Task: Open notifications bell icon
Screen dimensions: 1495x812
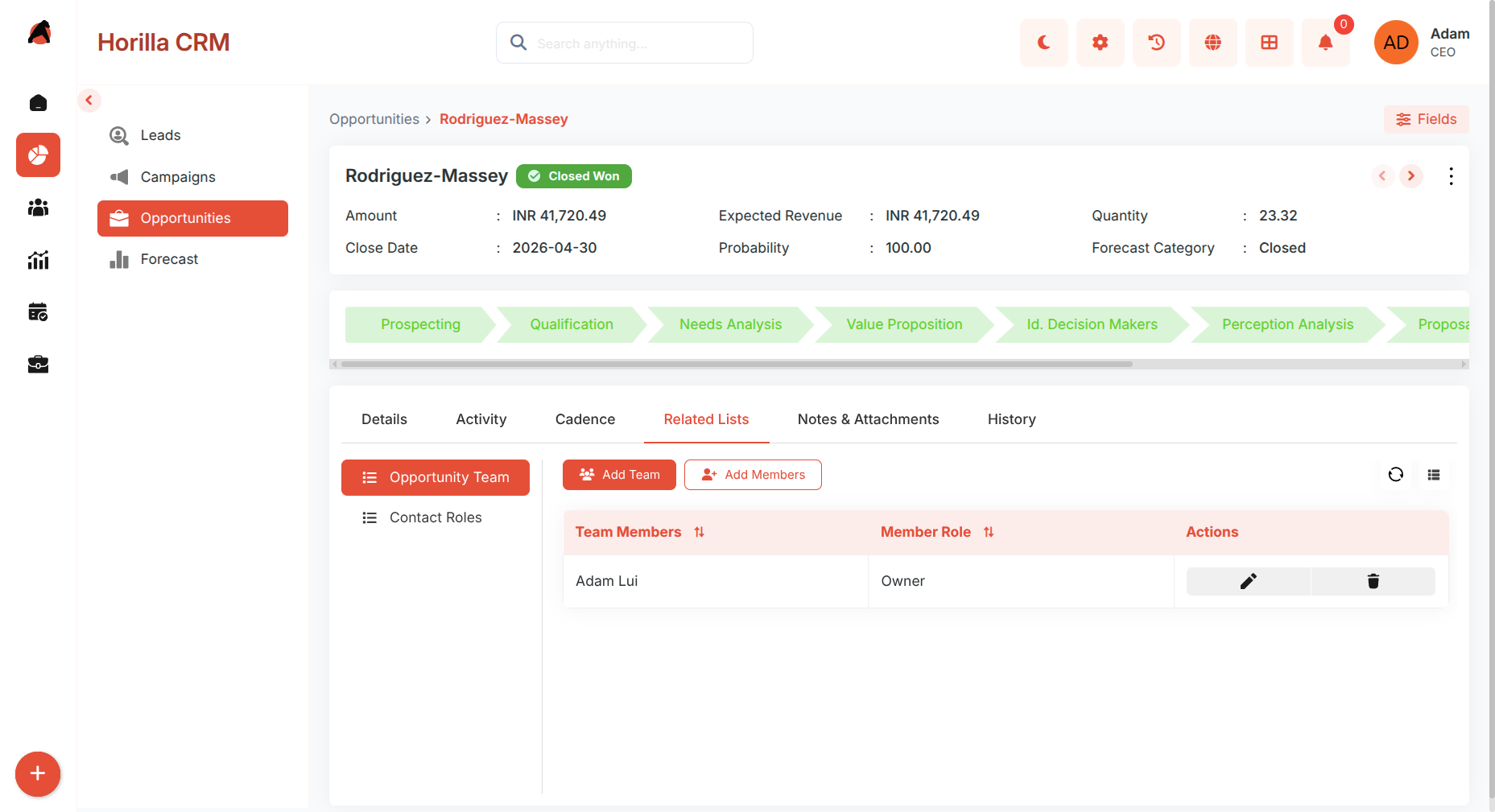Action: [1325, 43]
